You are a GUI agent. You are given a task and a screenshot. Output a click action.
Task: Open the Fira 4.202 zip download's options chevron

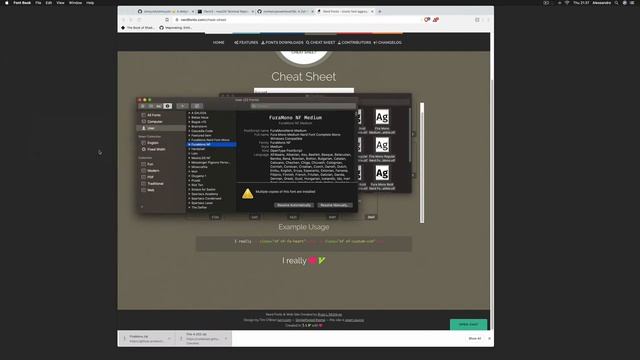click(226, 338)
